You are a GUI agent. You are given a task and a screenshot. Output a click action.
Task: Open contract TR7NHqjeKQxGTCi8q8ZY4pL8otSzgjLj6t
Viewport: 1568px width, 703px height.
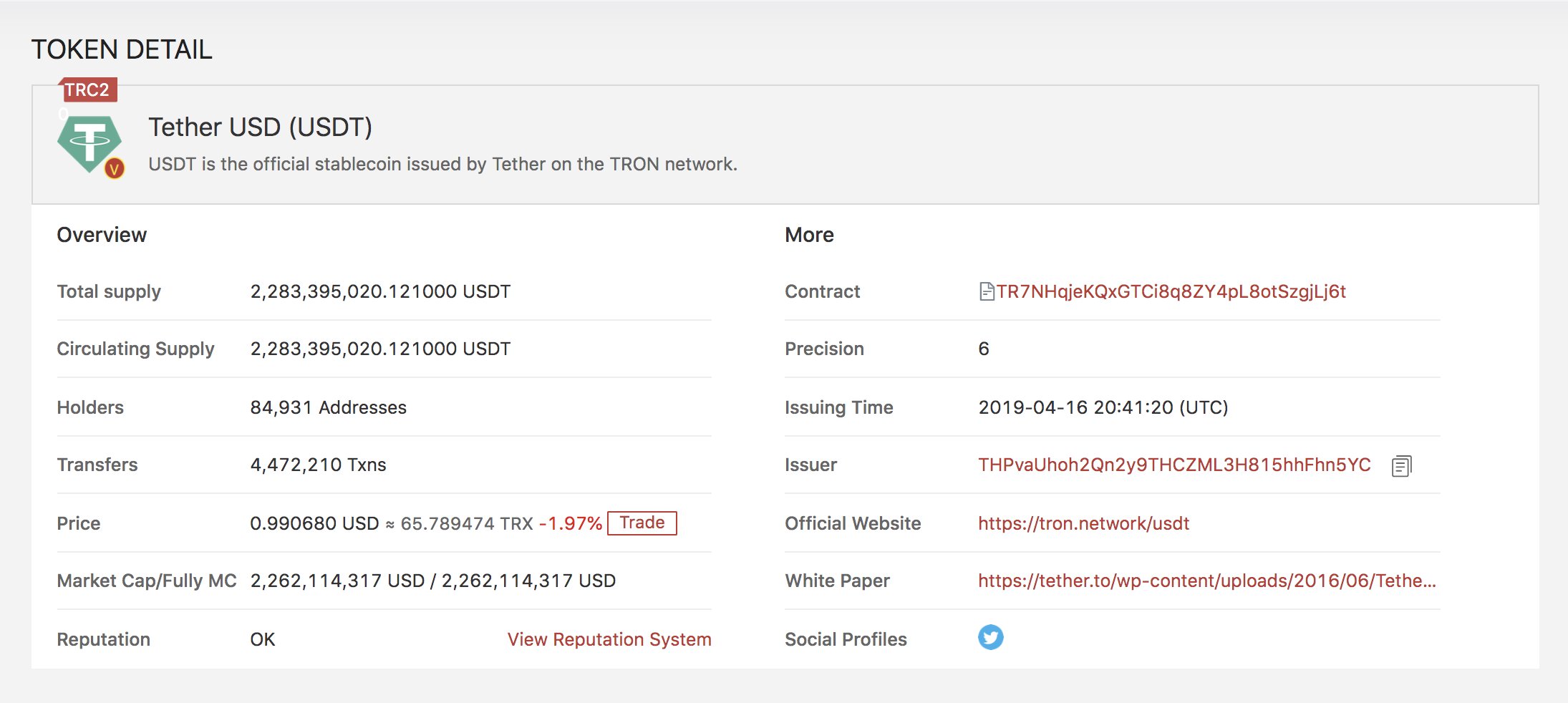(x=1171, y=291)
